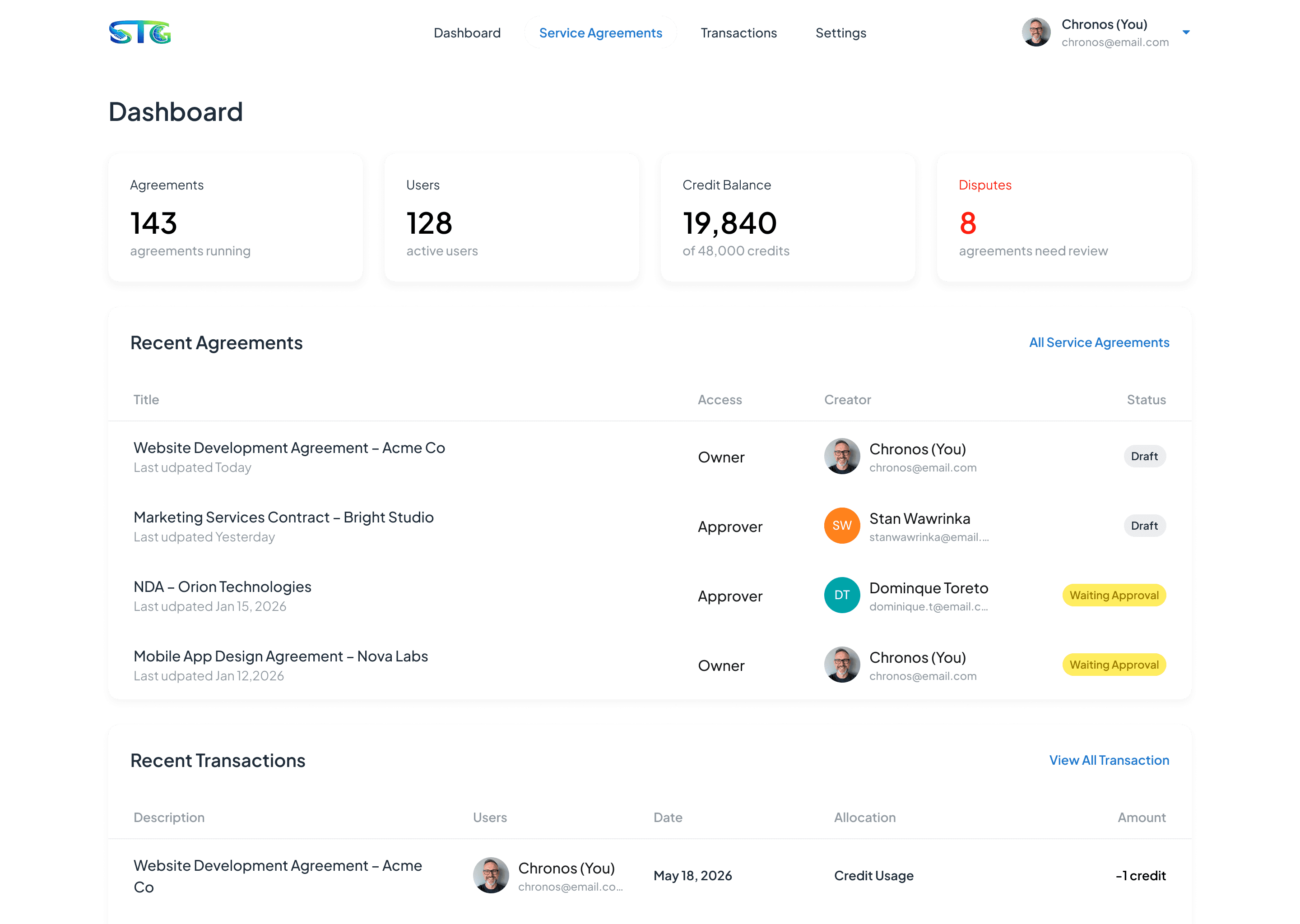The height and width of the screenshot is (924, 1300).
Task: Click Chronos avatar in Recent Transactions row
Action: coord(491,875)
